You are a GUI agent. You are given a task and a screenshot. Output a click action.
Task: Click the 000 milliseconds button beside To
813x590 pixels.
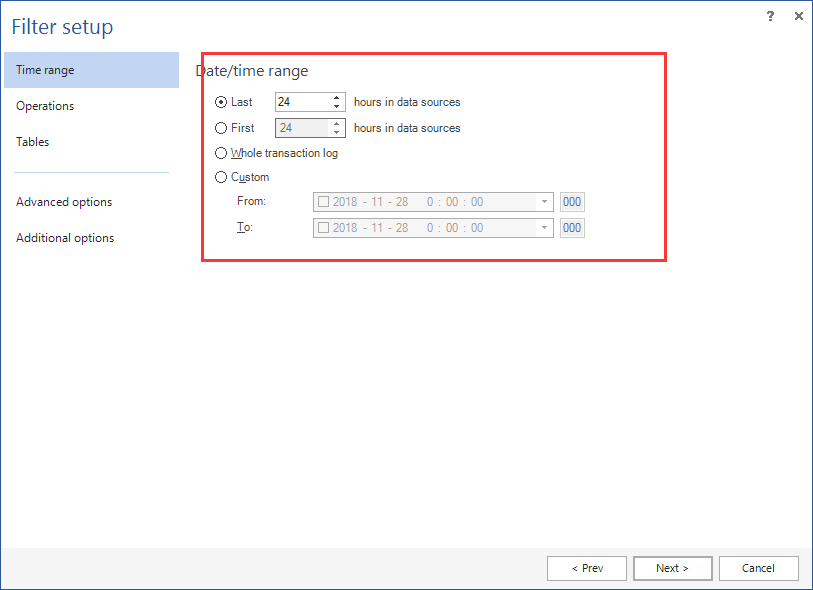click(571, 227)
